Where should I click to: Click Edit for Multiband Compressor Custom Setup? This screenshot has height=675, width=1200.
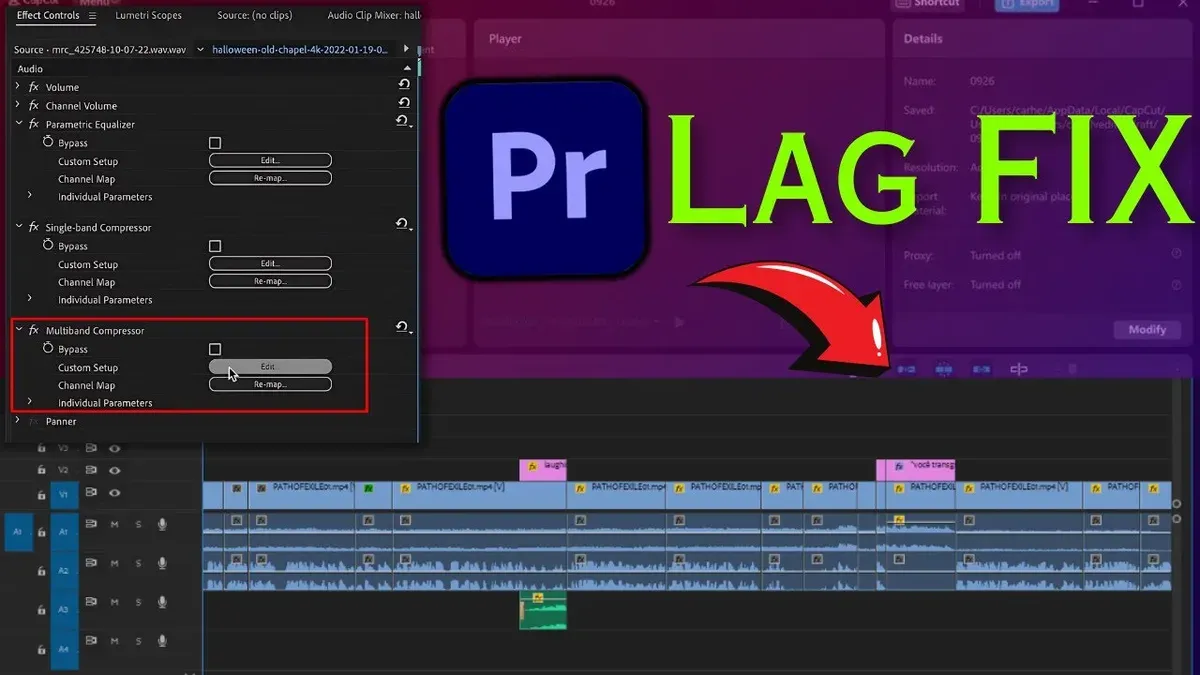(270, 367)
